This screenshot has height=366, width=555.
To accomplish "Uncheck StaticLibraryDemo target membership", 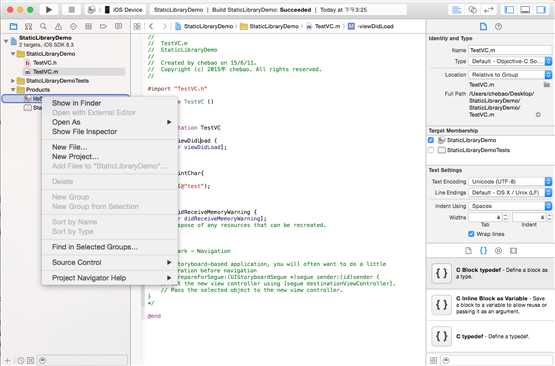I will click(x=431, y=140).
